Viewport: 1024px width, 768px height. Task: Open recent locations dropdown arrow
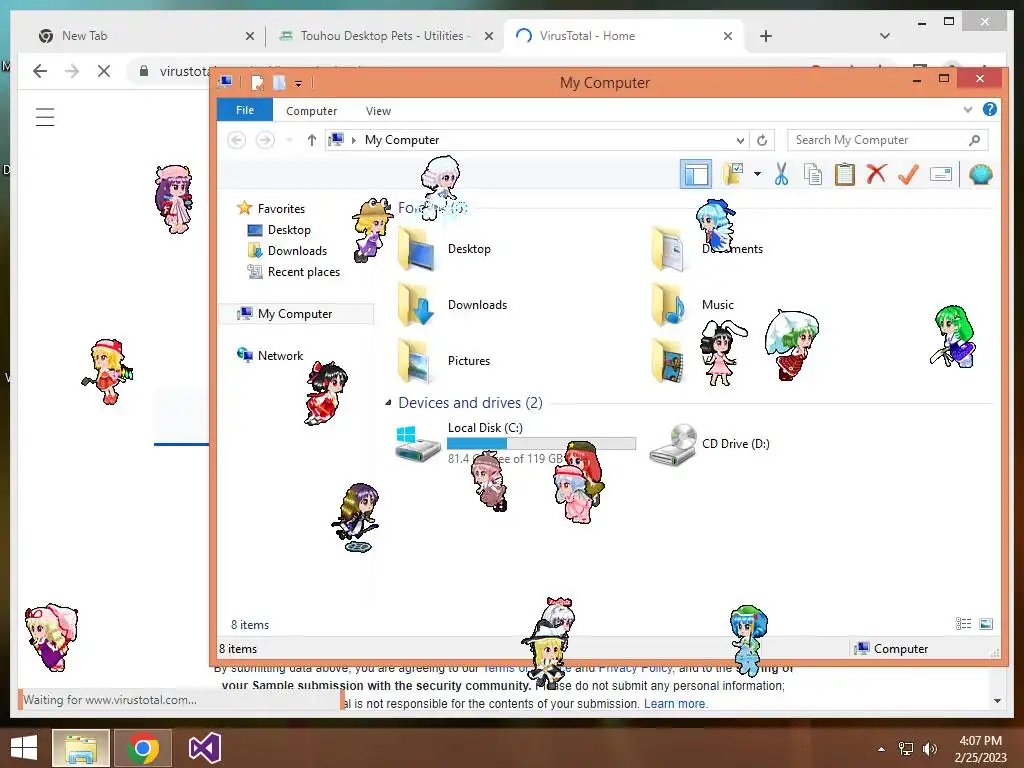click(289, 140)
